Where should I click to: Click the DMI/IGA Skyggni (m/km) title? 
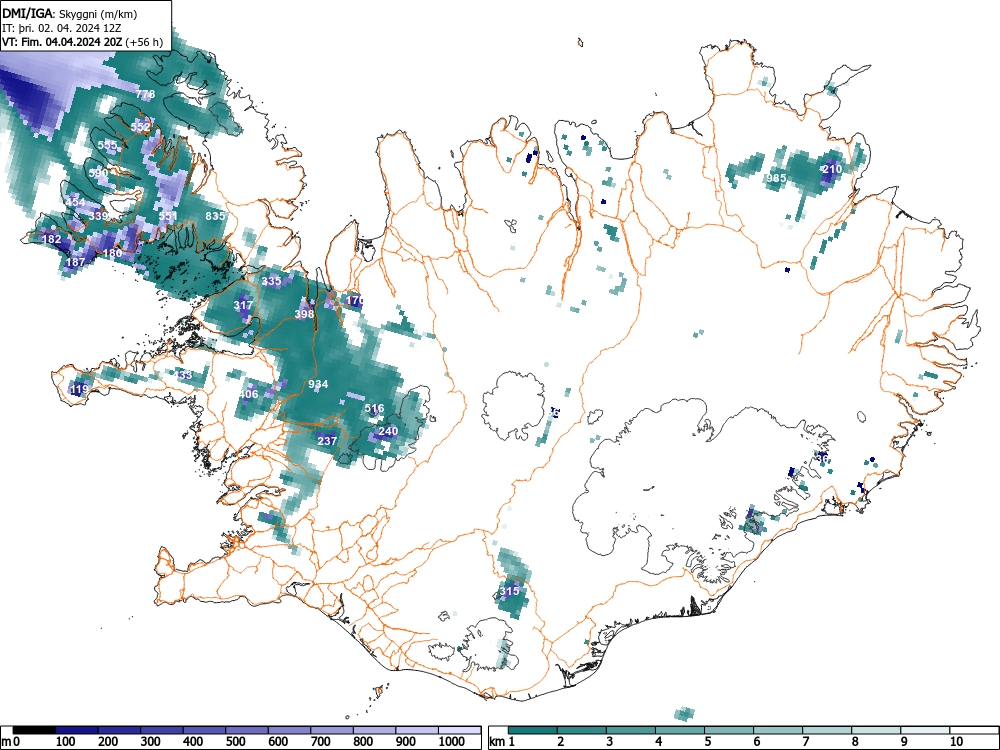point(70,13)
